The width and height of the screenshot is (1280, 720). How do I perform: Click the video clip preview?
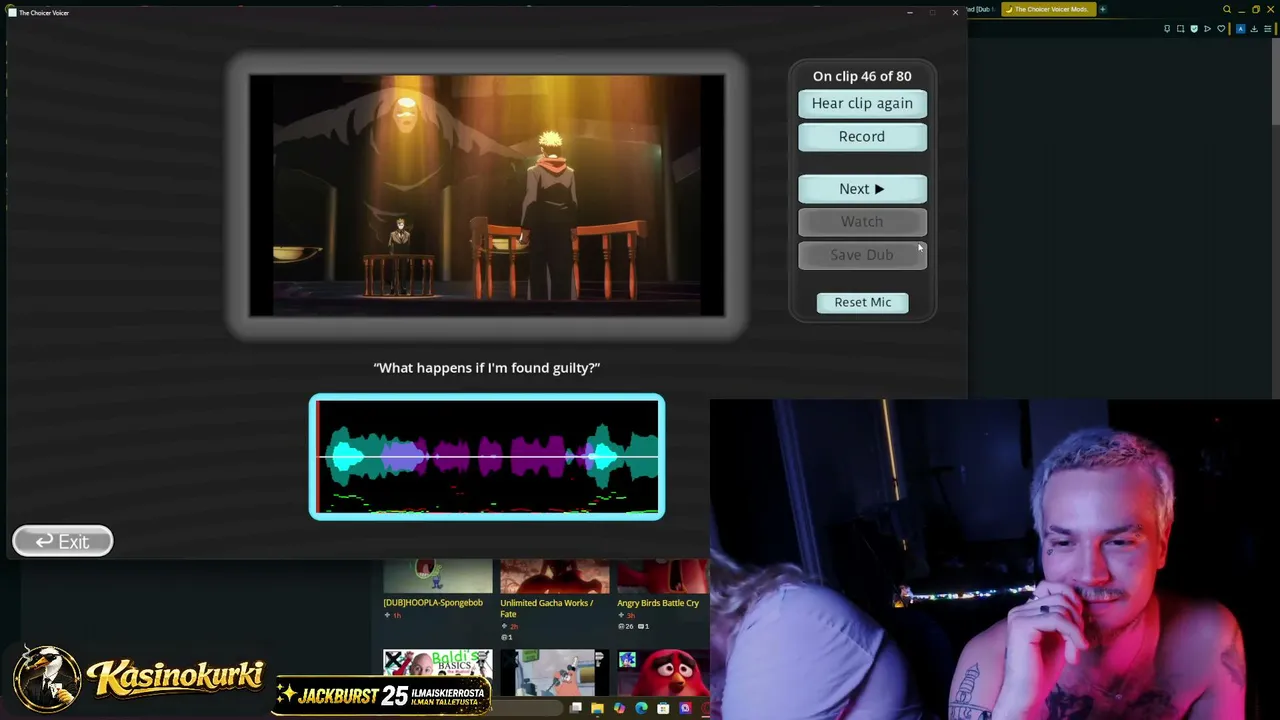(487, 196)
